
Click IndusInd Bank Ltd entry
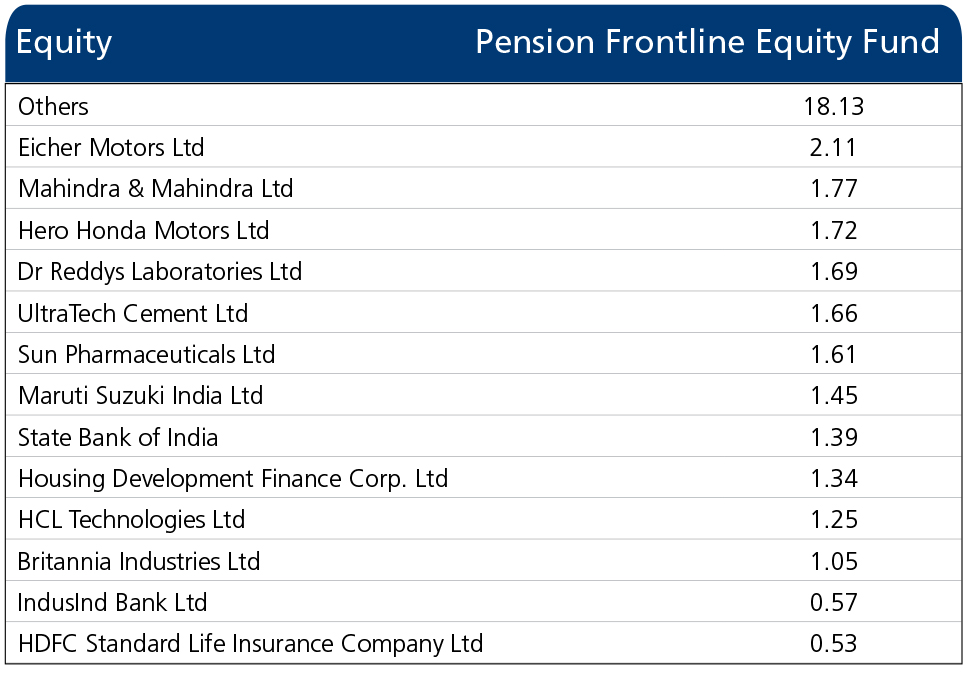coord(112,602)
